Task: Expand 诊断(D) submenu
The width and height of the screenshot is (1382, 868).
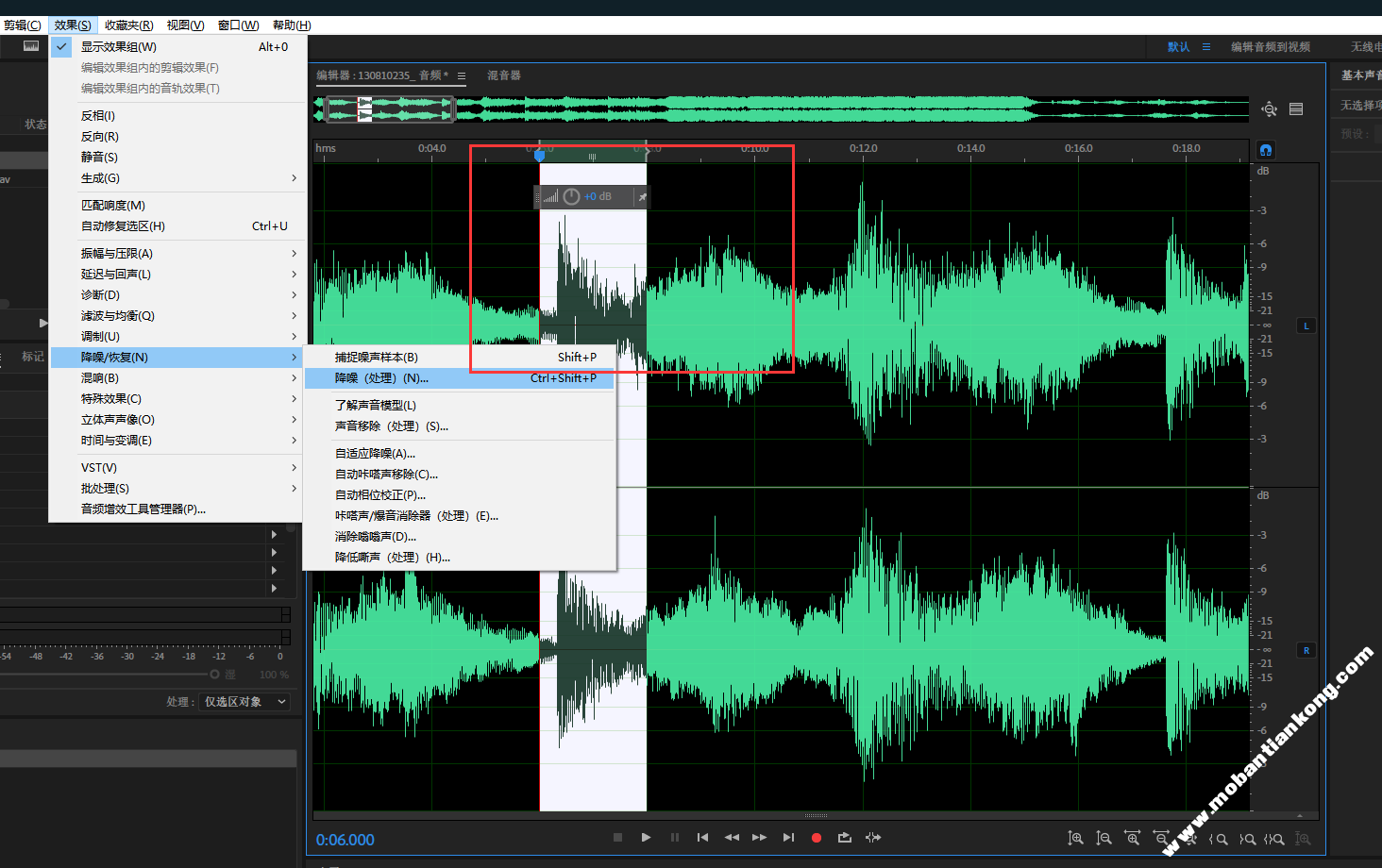Action: point(177,294)
